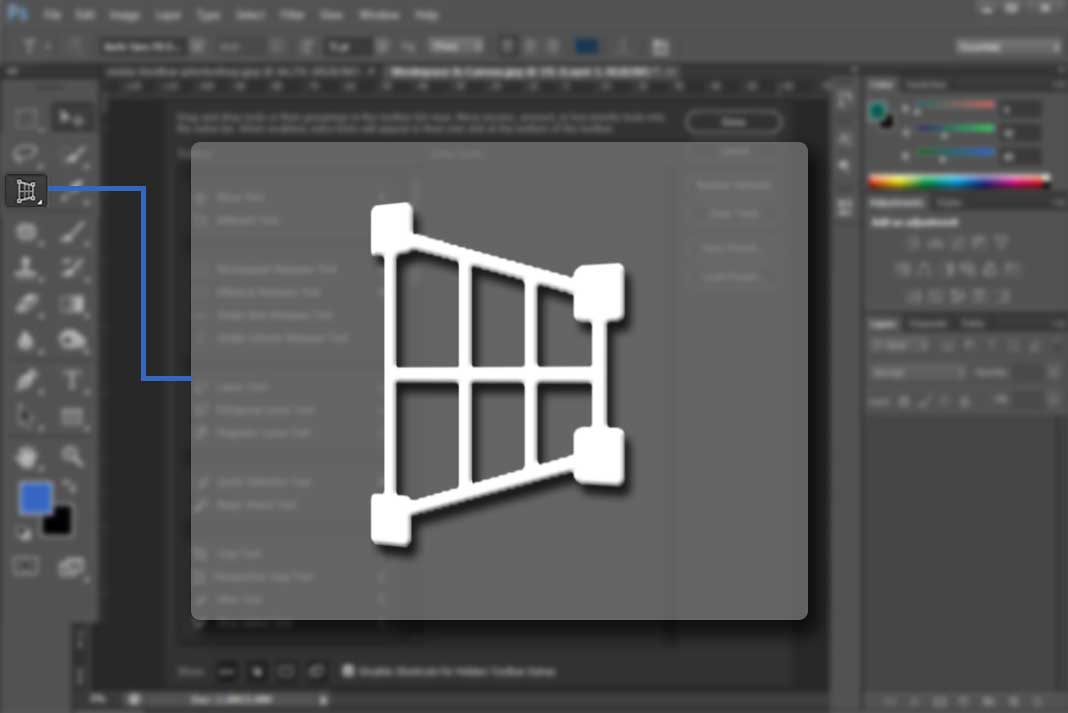
Task: Select the Rectangle shape tool
Action: click(x=72, y=416)
